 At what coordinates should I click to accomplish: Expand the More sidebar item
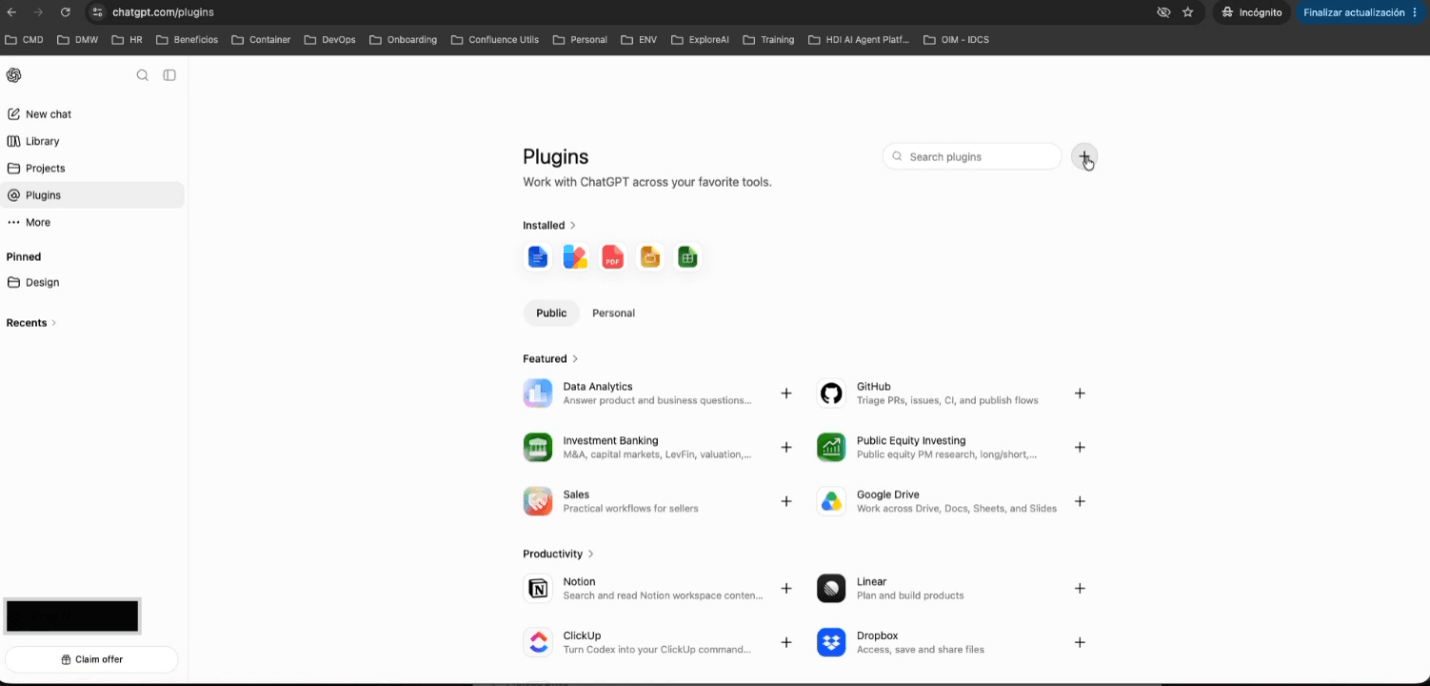tap(92, 222)
